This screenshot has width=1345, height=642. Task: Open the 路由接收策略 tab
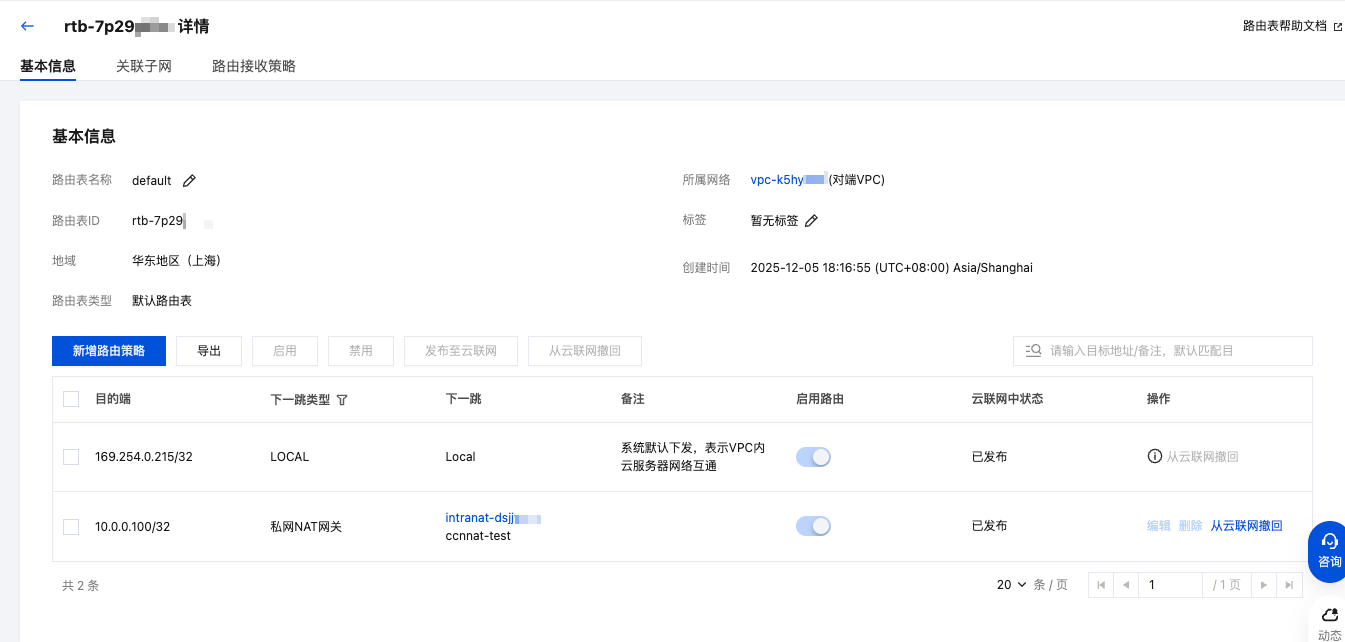(x=254, y=66)
